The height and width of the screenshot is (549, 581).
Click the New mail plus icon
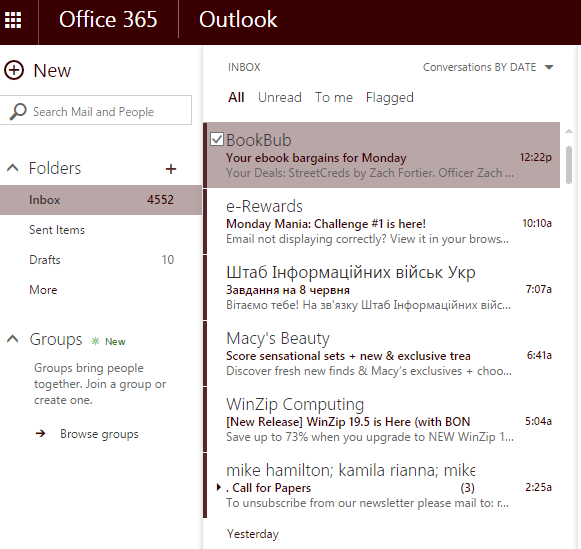14,70
